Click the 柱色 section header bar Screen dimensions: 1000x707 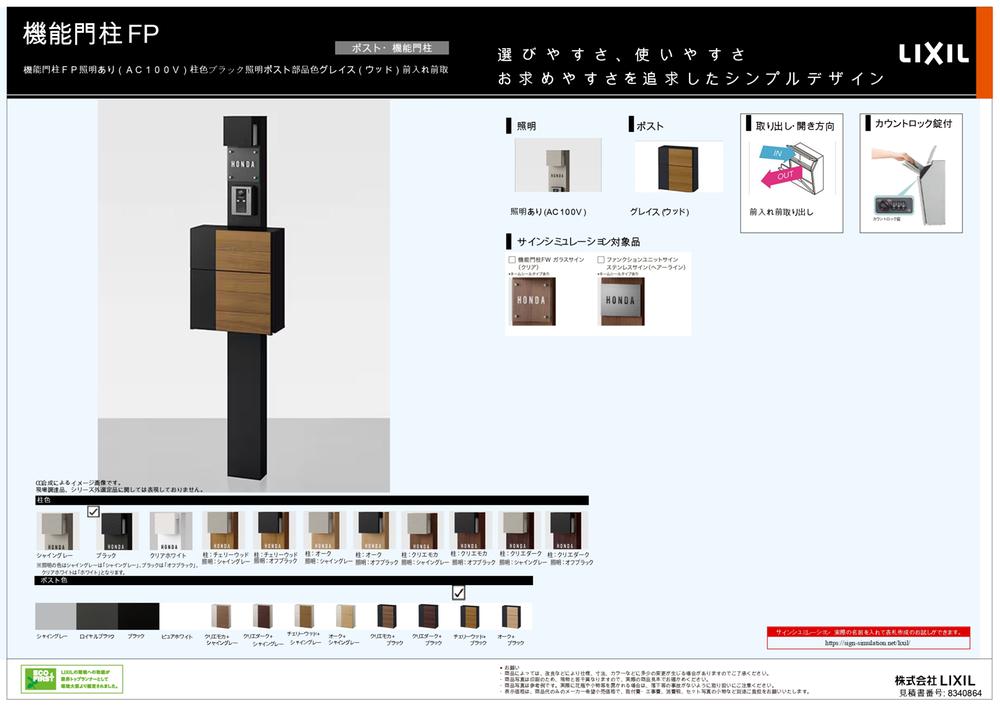pyautogui.click(x=311, y=499)
